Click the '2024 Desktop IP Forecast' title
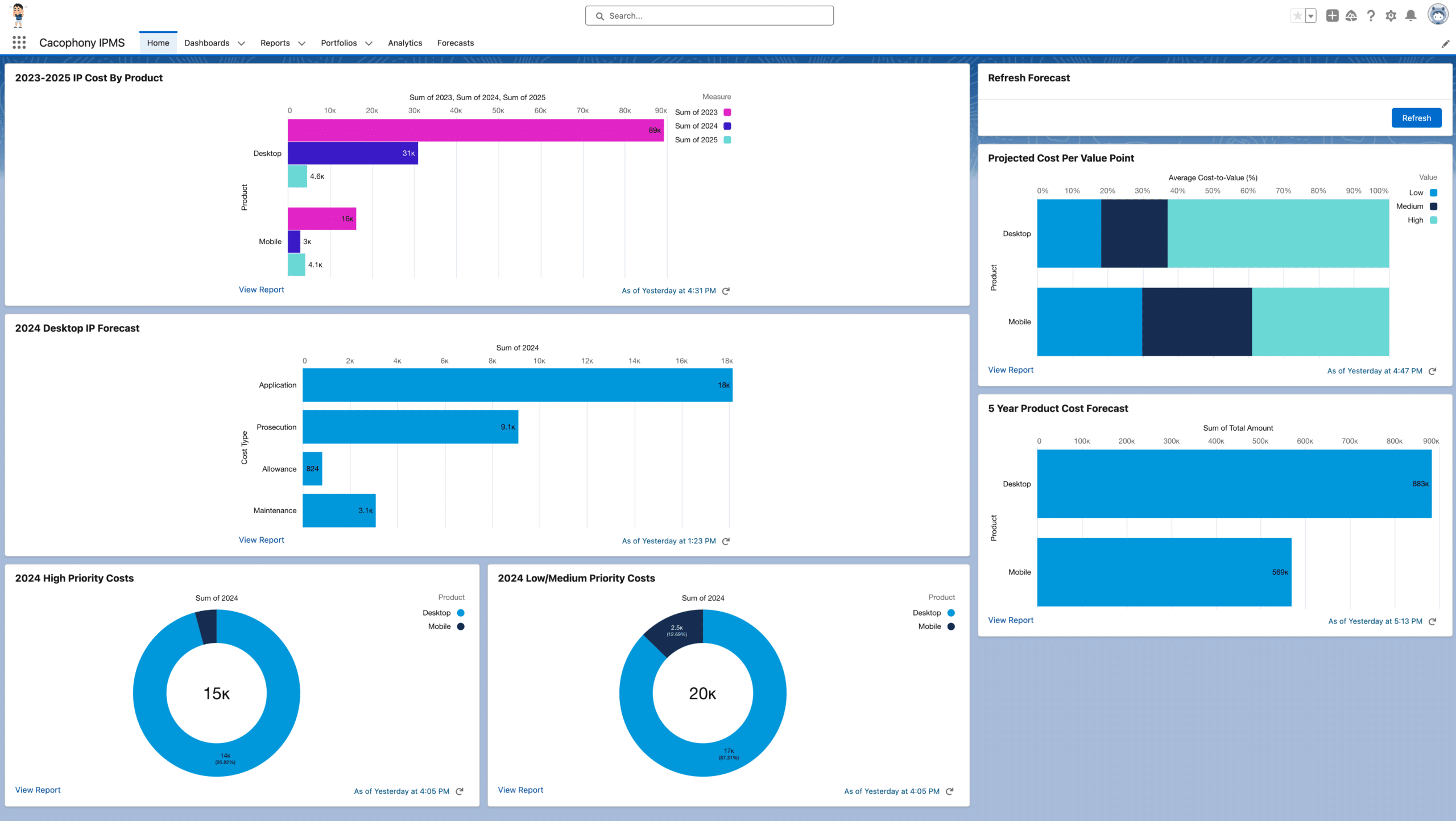Image resolution: width=1456 pixels, height=821 pixels. point(77,328)
